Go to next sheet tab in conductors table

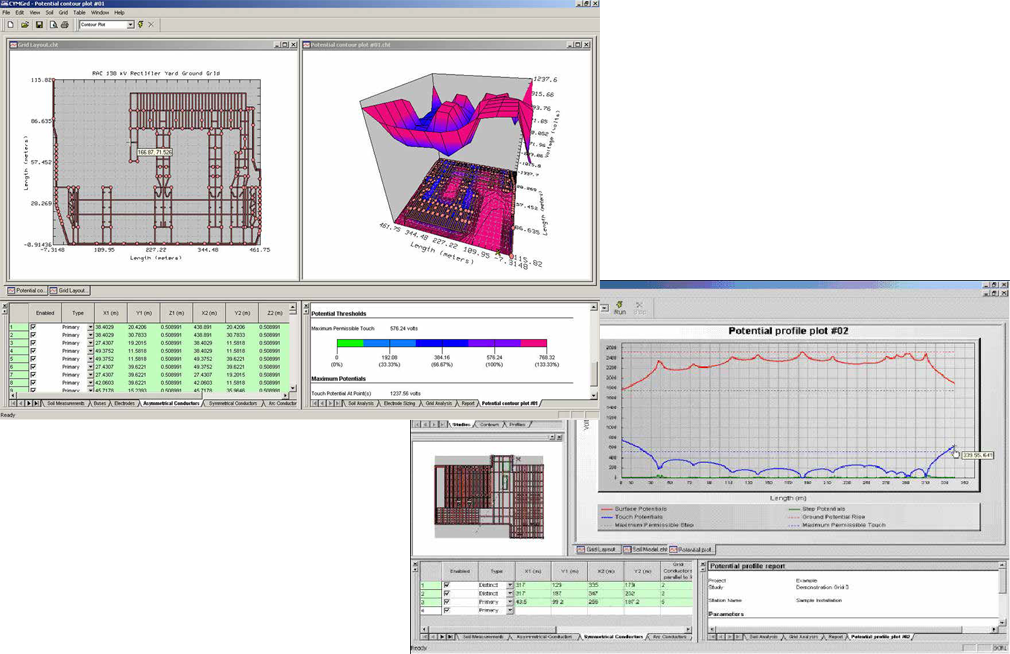(28, 403)
